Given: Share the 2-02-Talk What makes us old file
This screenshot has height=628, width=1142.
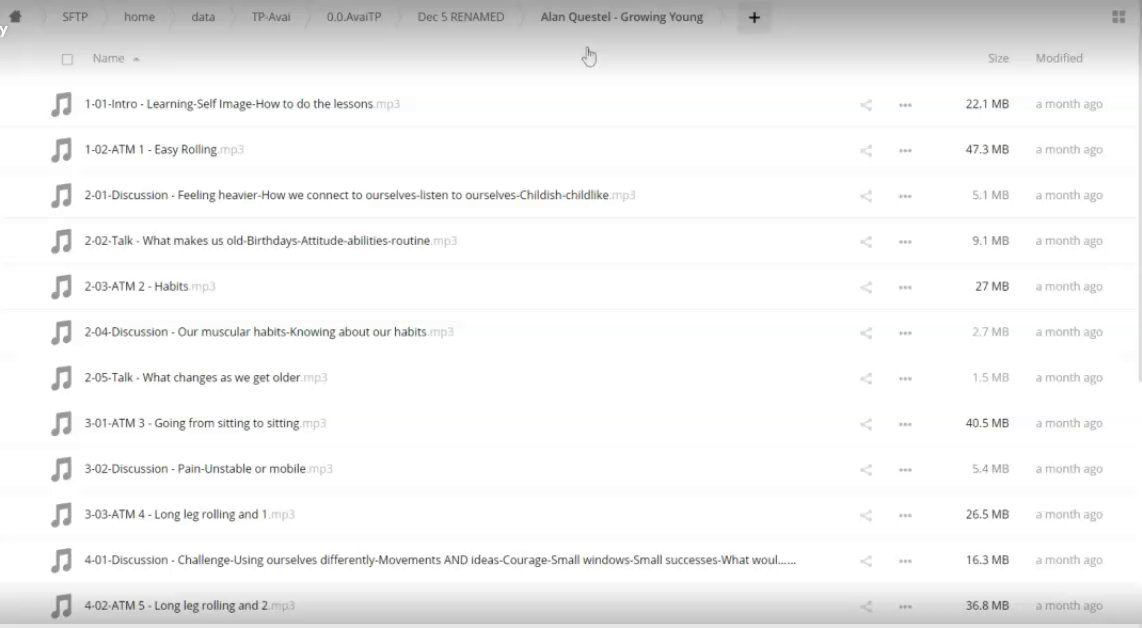Looking at the screenshot, I should point(865,242).
